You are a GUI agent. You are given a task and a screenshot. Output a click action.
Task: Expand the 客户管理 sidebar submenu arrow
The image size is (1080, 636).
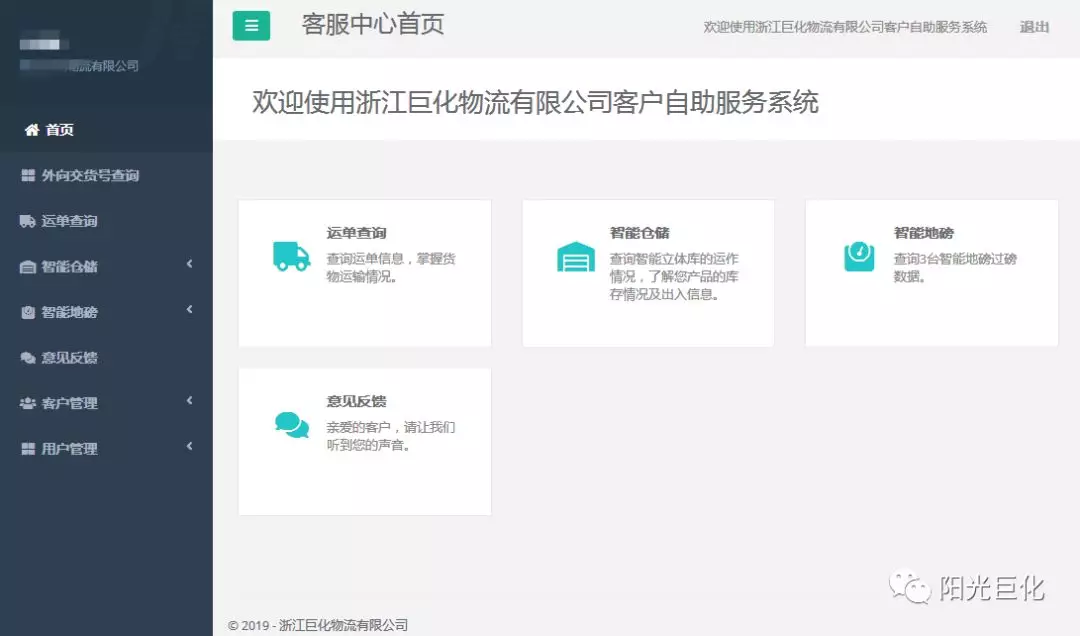[x=190, y=401]
